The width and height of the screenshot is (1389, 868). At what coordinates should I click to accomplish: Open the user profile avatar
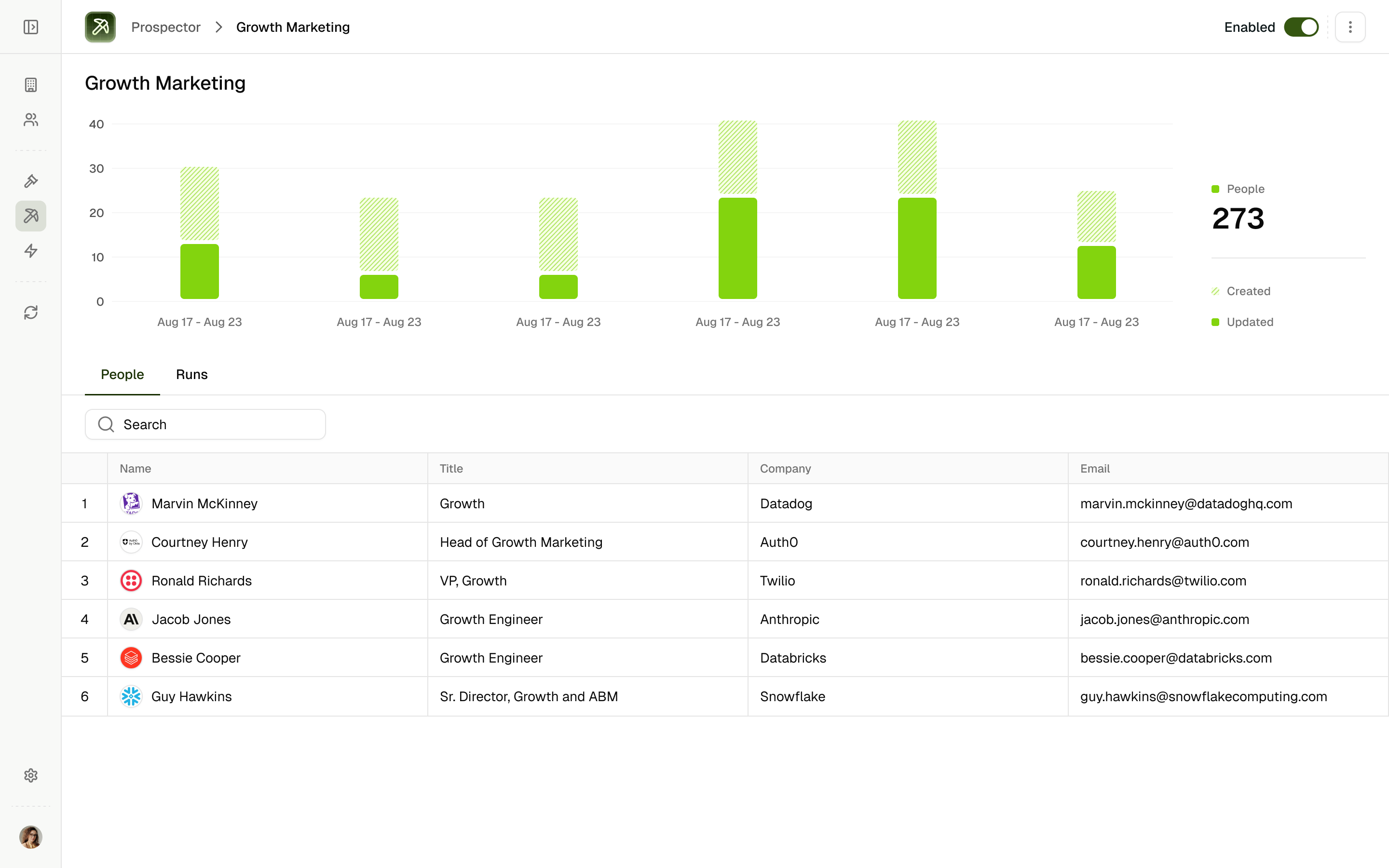point(31,837)
